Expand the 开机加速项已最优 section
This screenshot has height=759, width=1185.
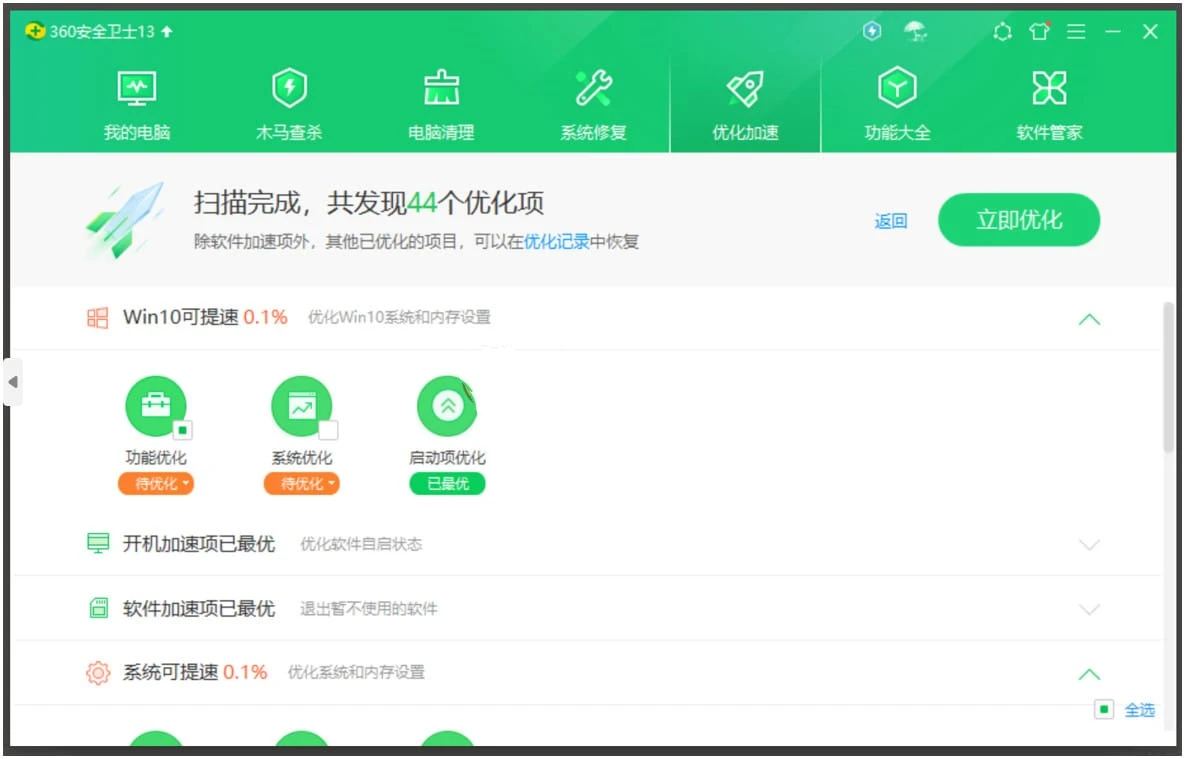(1089, 545)
